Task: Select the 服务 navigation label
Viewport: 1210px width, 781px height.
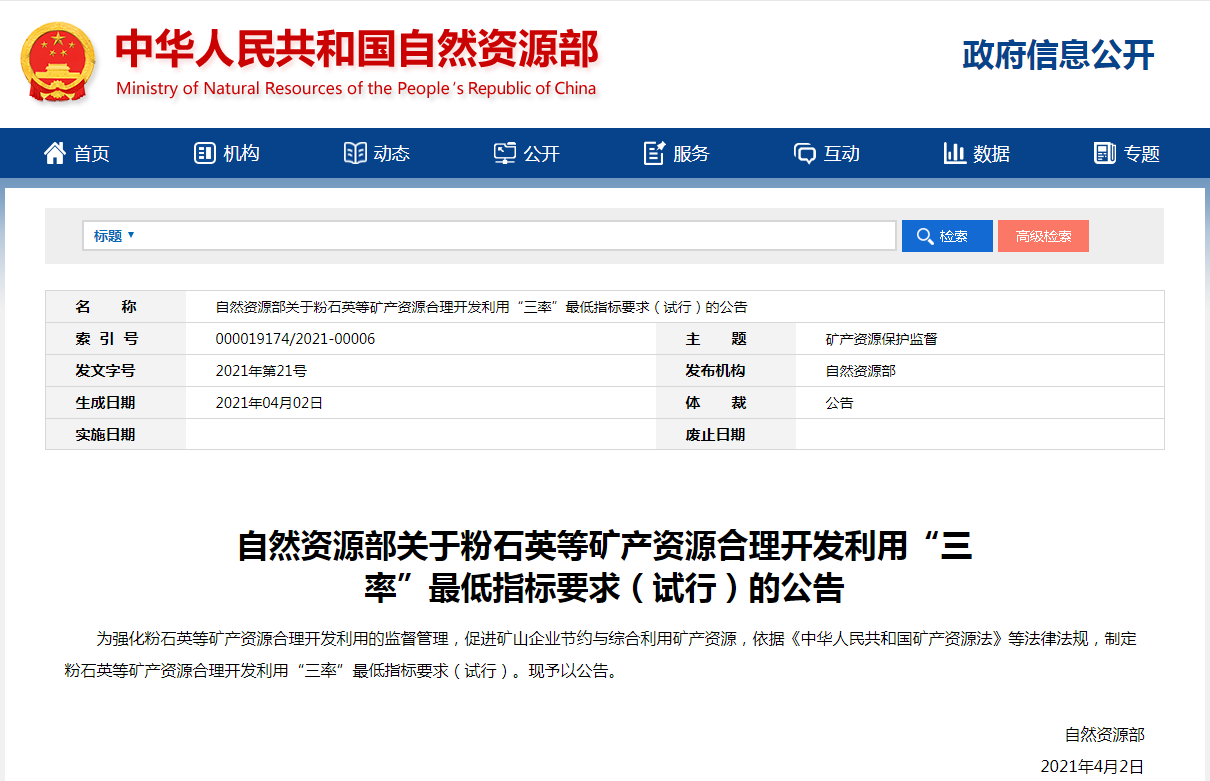Action: (691, 154)
